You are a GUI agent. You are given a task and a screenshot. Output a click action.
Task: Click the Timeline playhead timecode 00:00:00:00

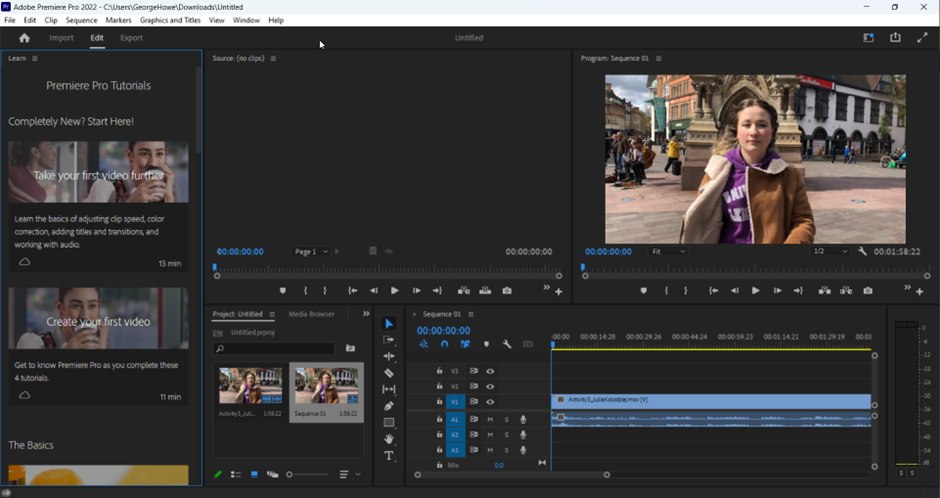444,330
